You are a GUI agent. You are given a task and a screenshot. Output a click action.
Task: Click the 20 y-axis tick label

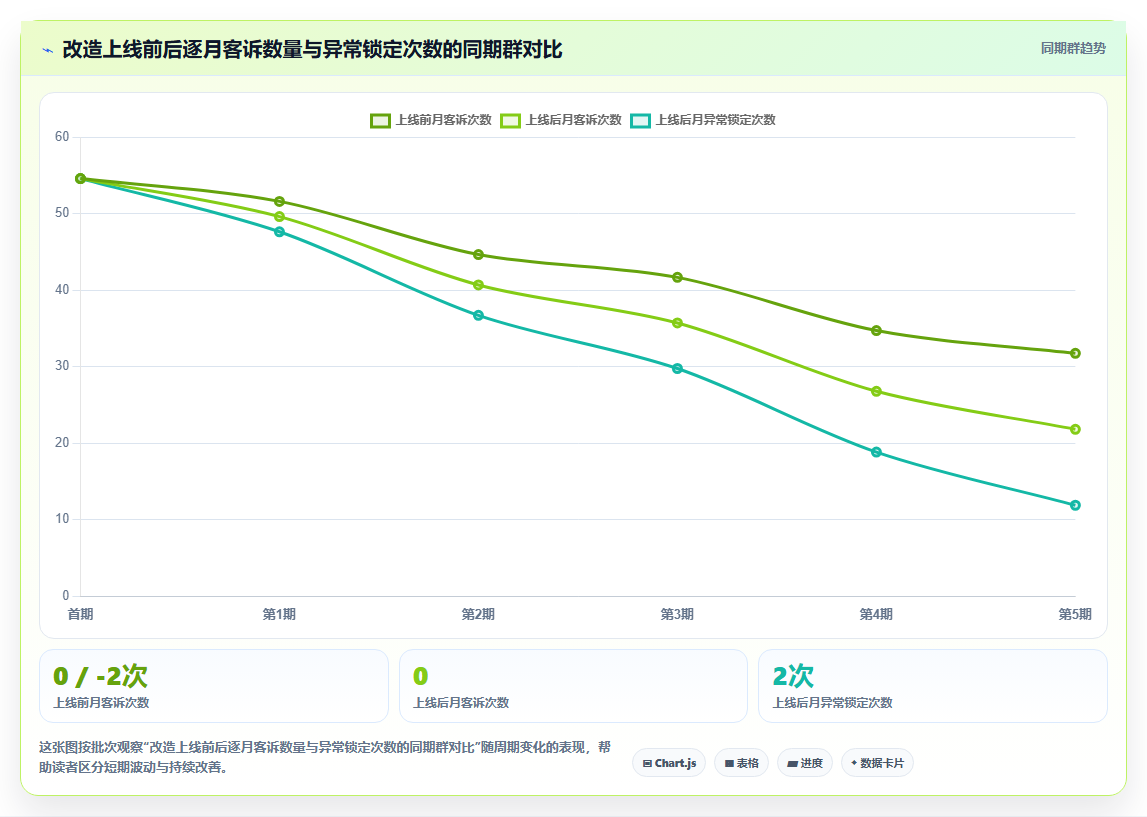62,443
